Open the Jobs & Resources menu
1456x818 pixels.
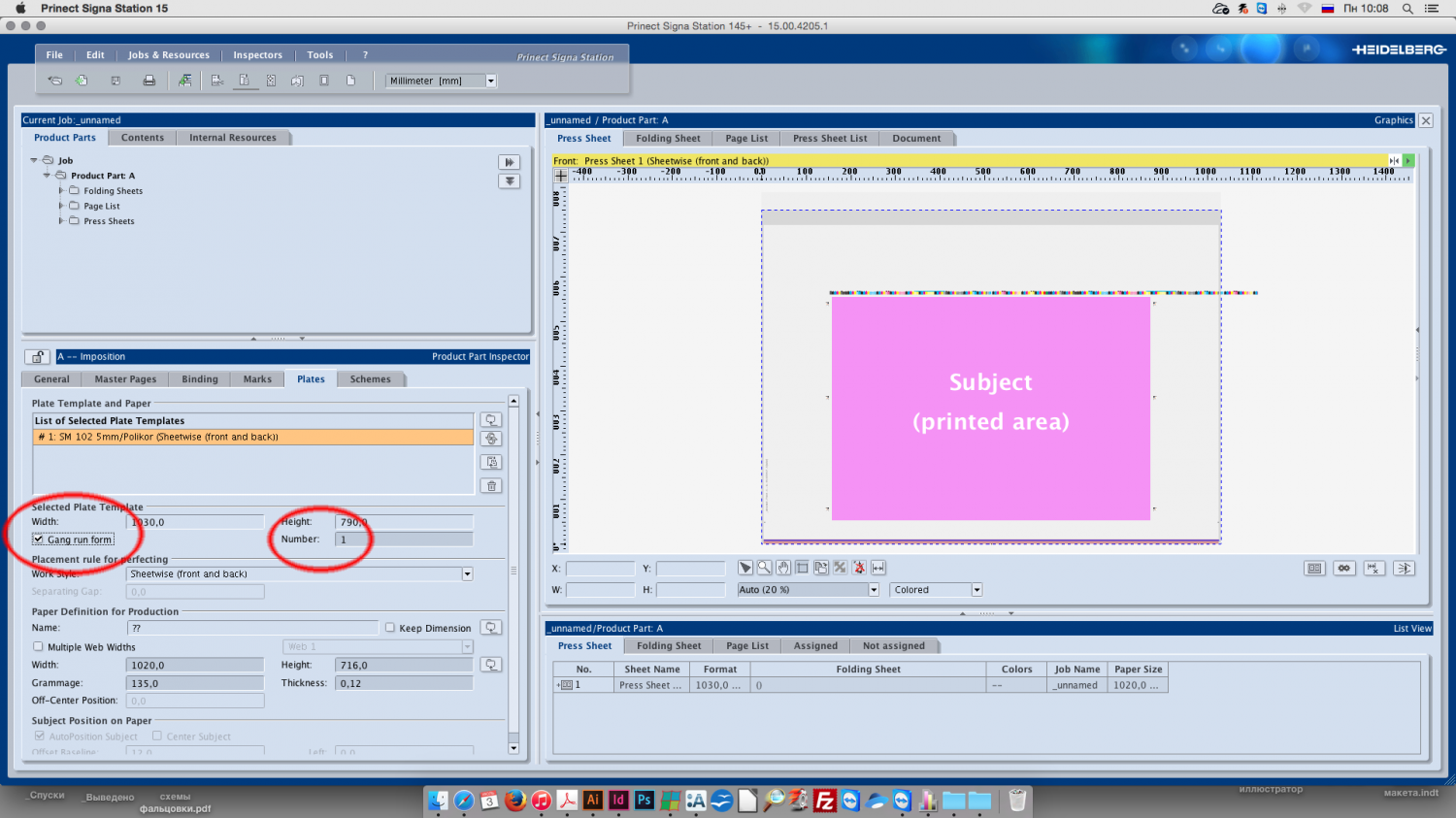click(169, 55)
